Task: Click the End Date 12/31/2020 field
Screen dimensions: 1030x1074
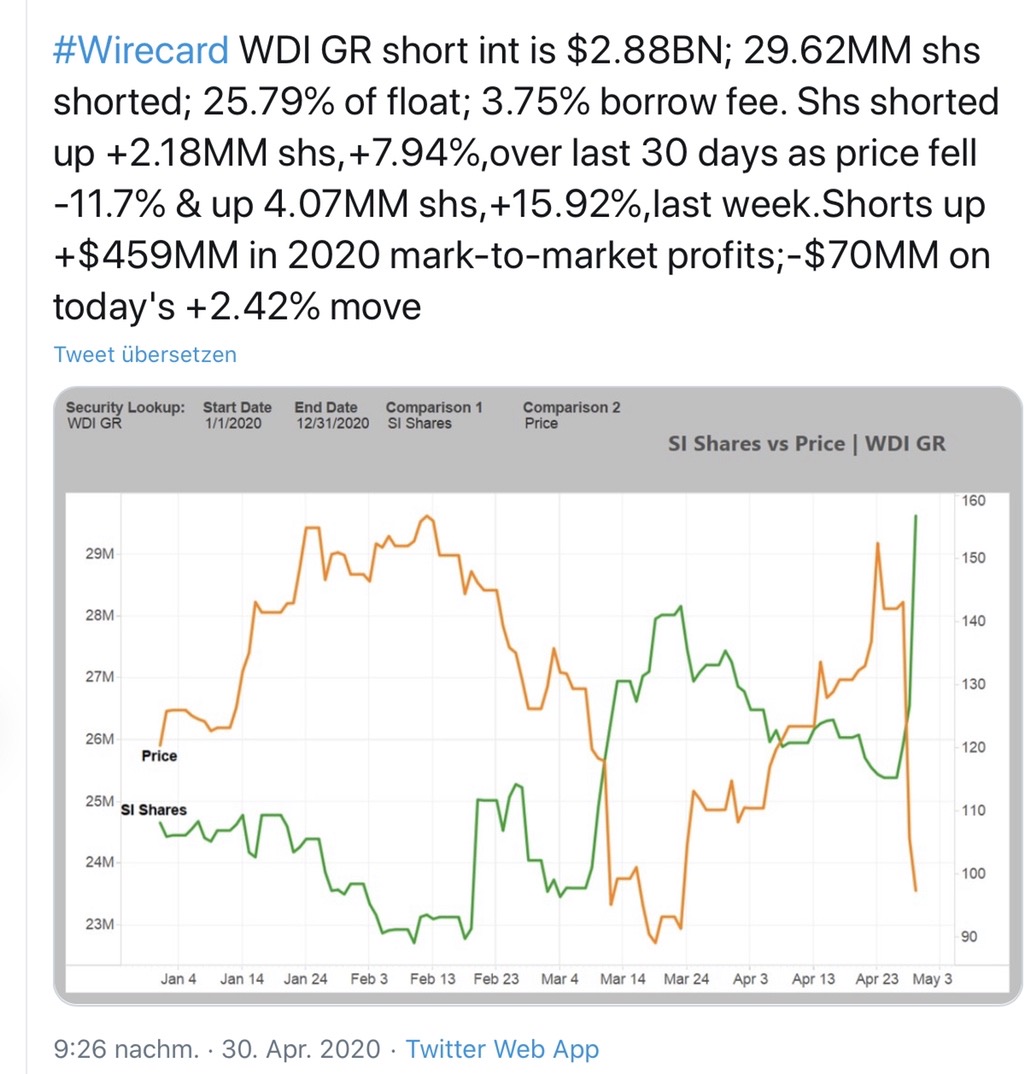Action: pos(331,423)
